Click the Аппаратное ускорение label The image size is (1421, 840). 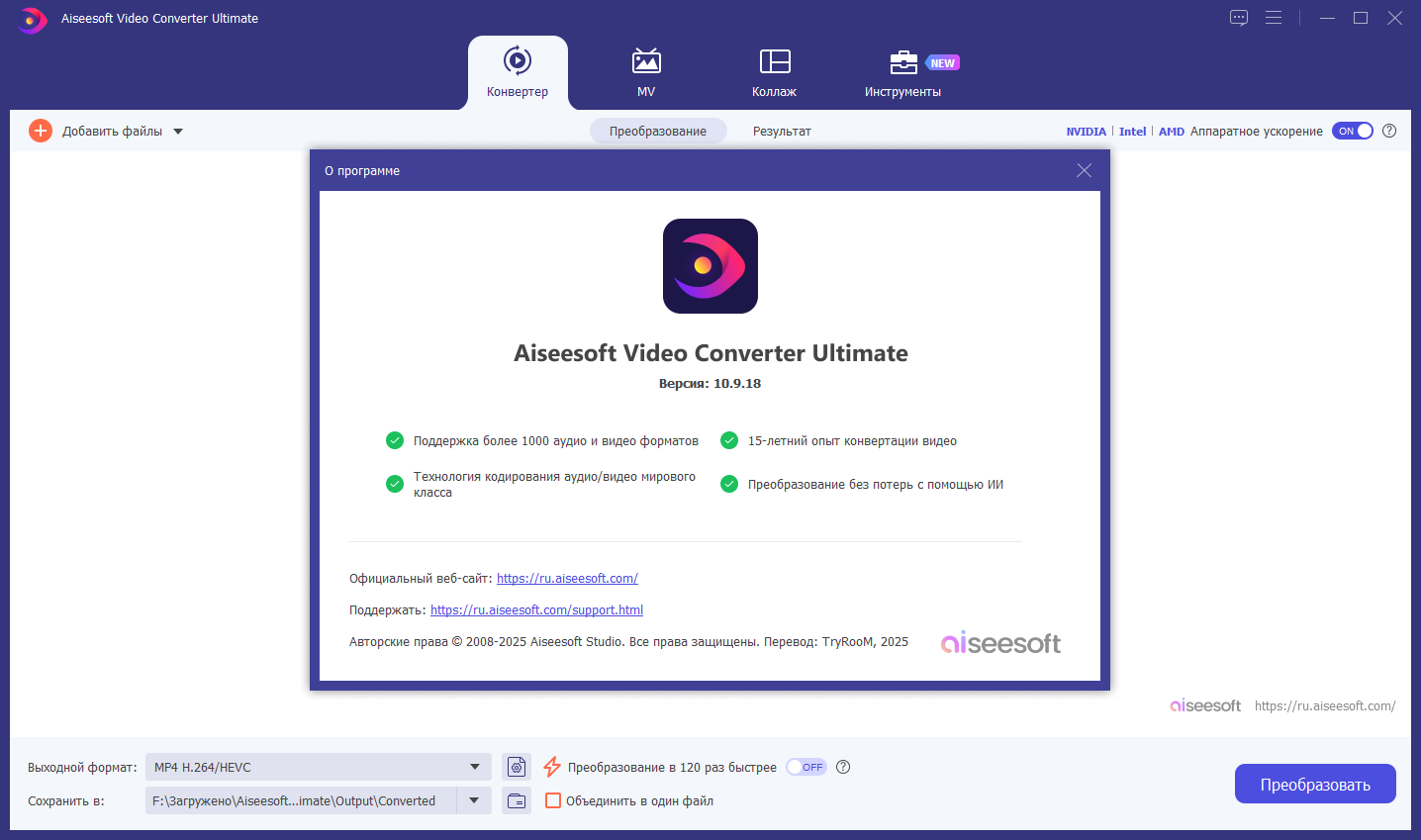[1257, 132]
